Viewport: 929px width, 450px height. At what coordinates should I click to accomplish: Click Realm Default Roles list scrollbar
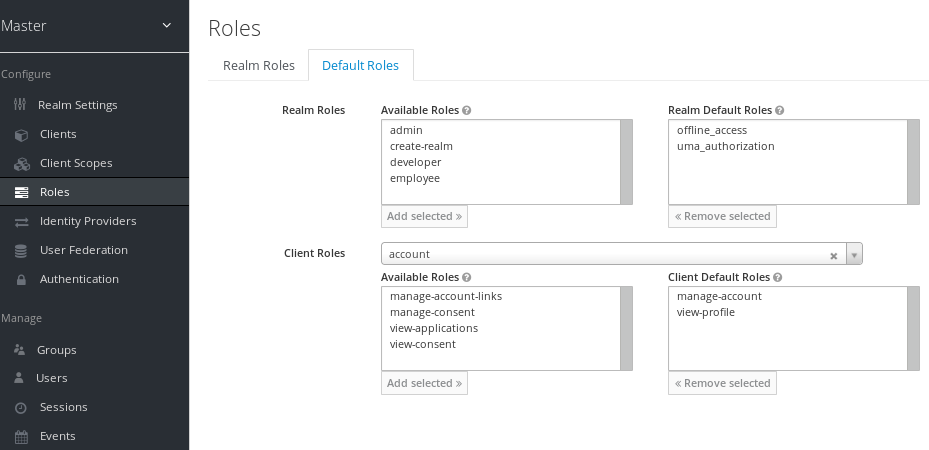pyautogui.click(x=913, y=162)
